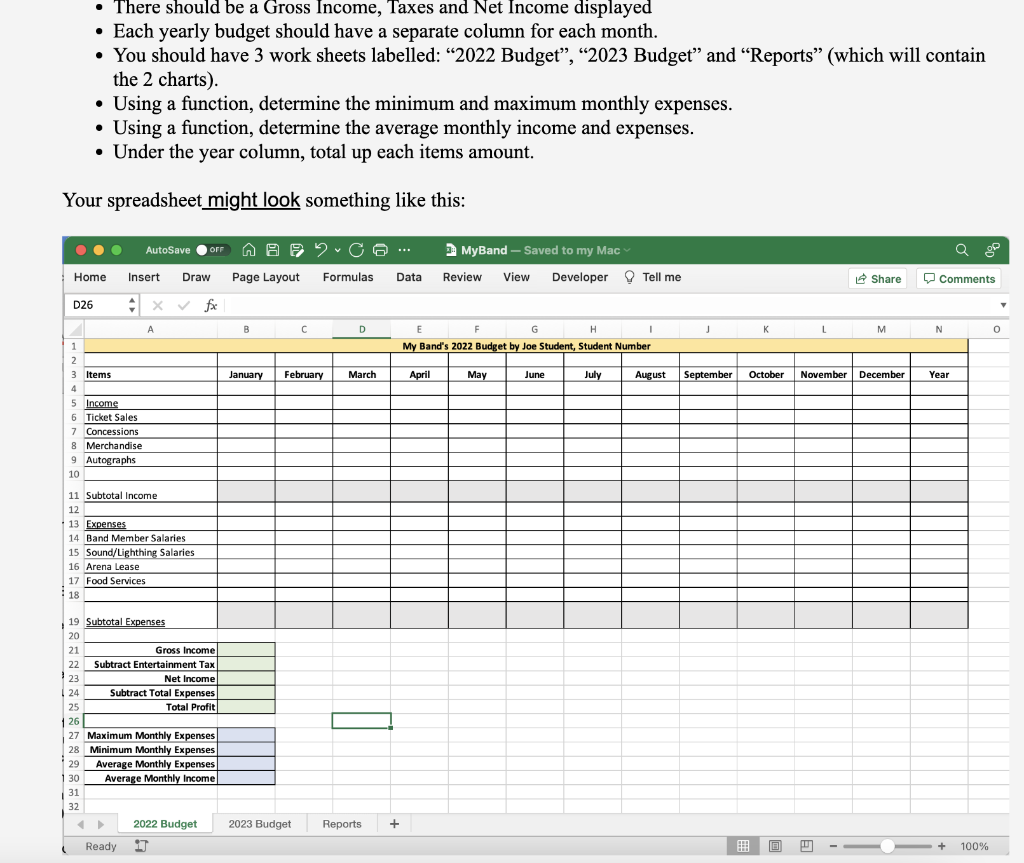Click the Total Profit label cell
1024x863 pixels.
151,707
